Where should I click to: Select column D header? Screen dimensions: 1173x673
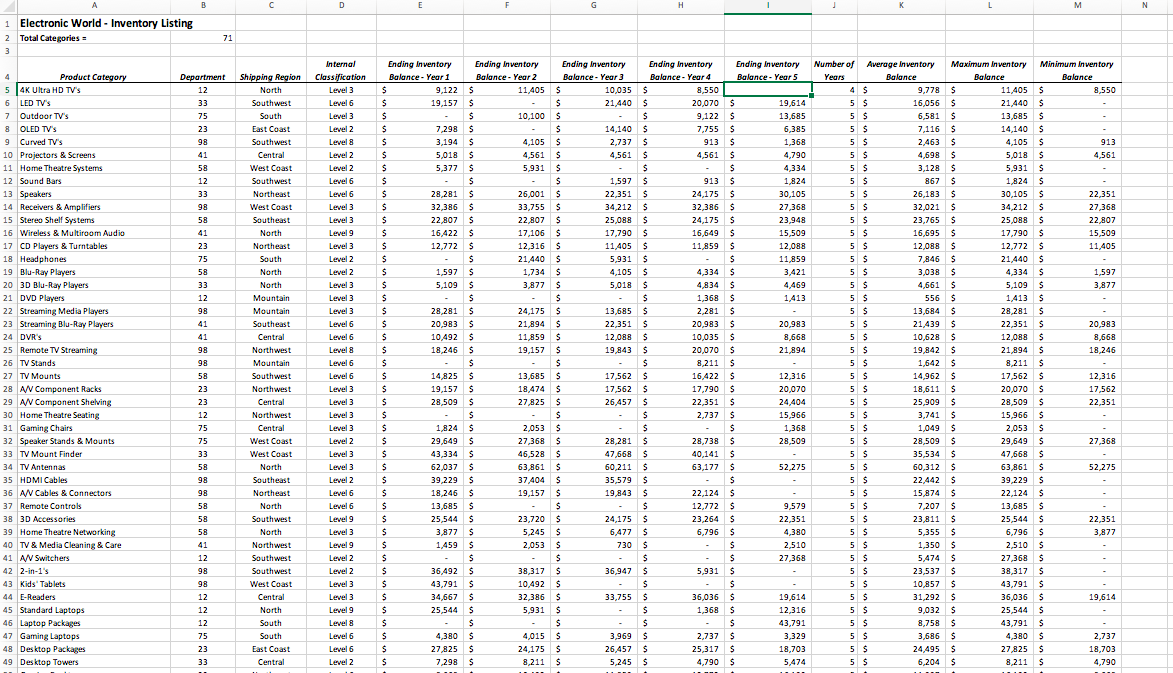341,5
